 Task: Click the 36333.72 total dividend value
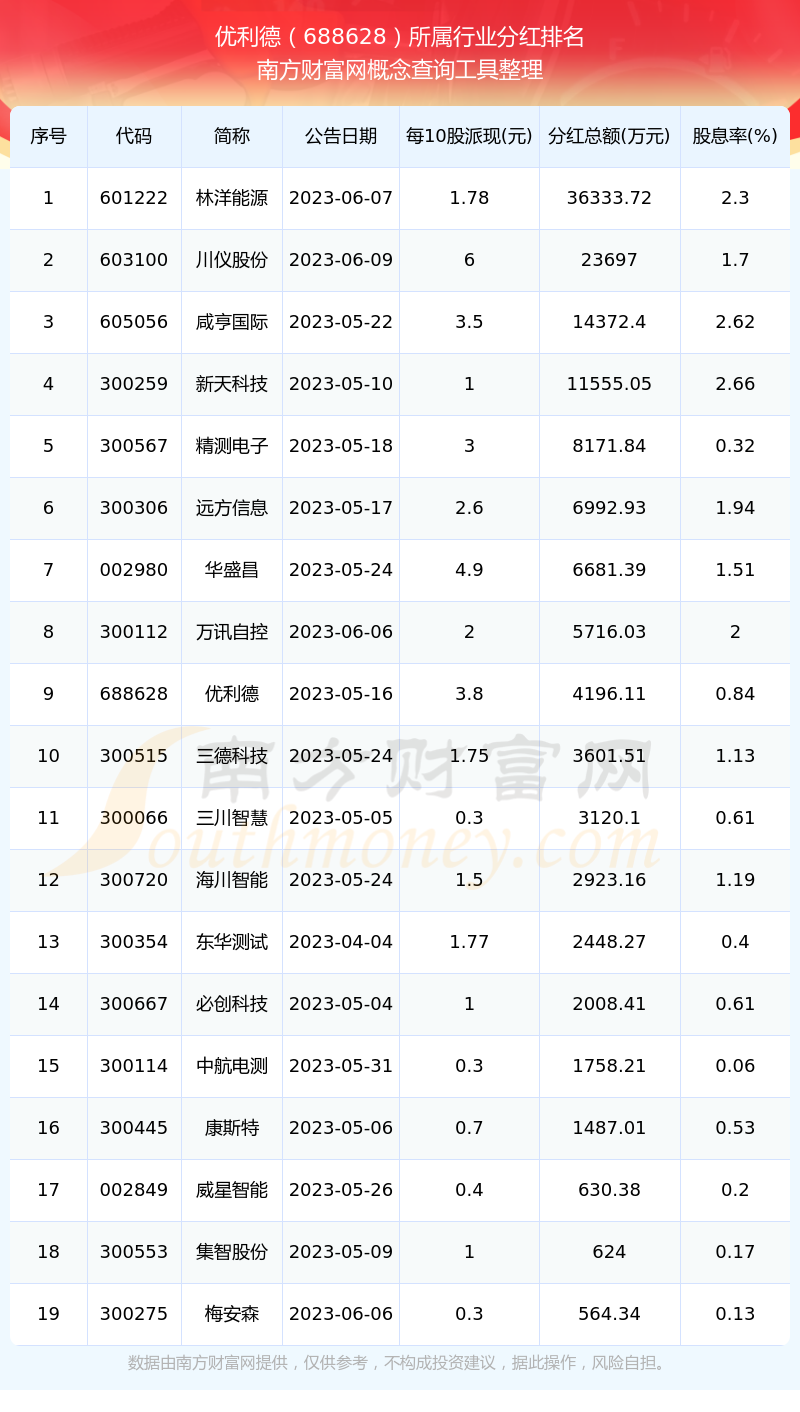[x=609, y=198]
